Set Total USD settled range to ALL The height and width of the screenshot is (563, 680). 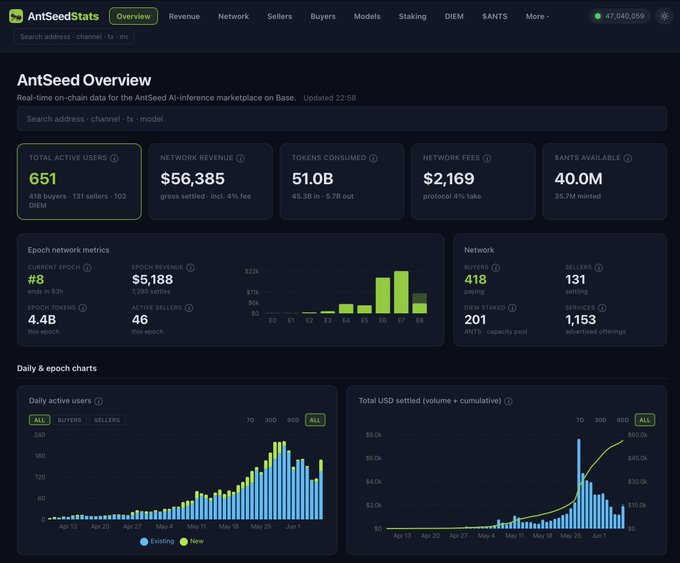(x=645, y=420)
